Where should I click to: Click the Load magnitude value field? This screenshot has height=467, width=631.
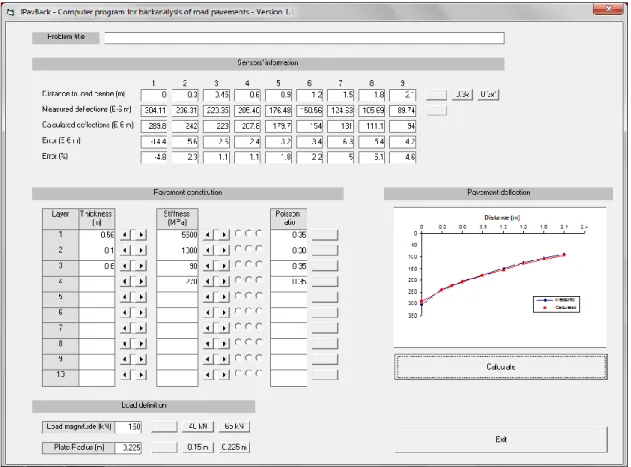point(128,427)
